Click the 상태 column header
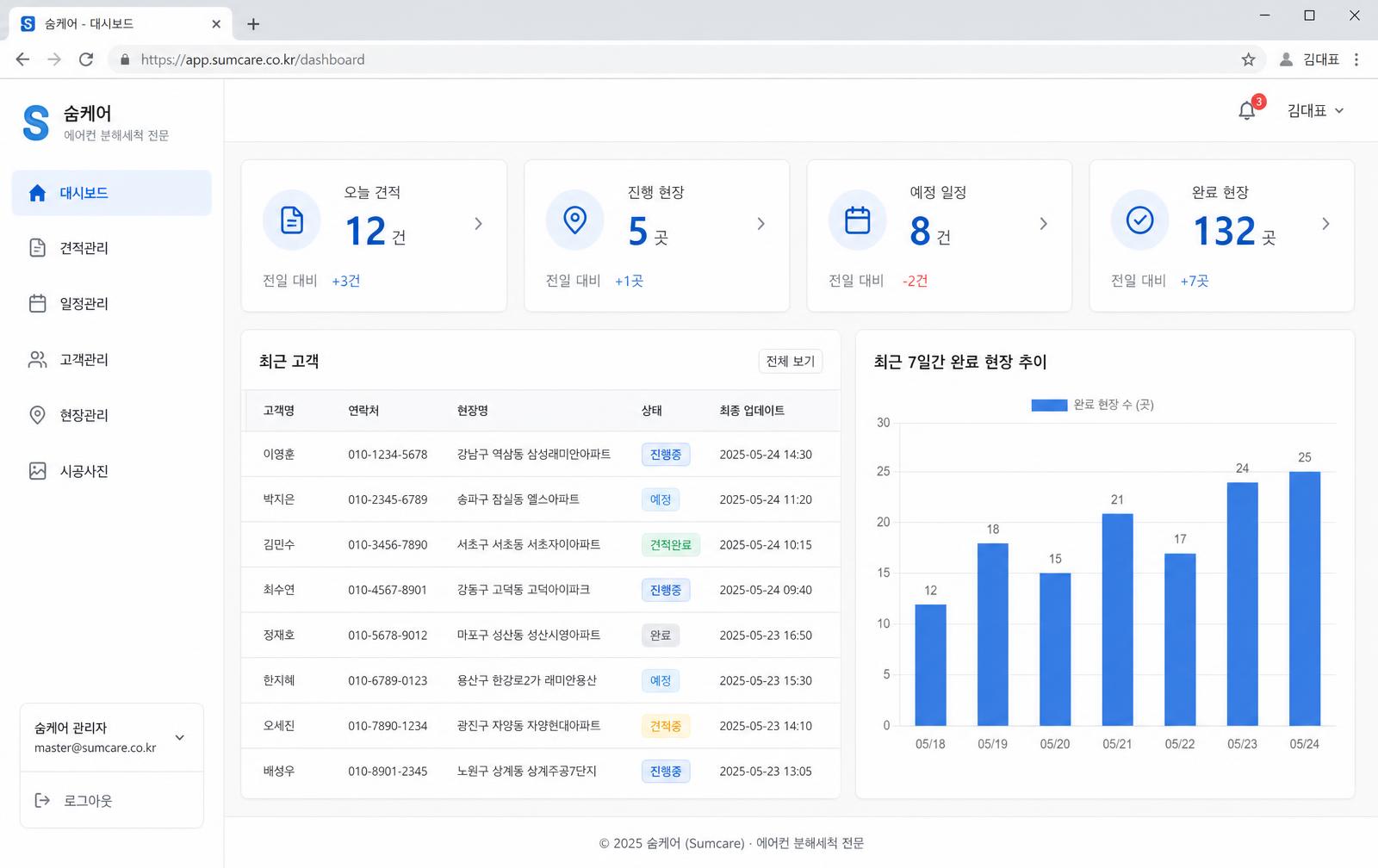This screenshot has width=1378, height=868. [652, 411]
